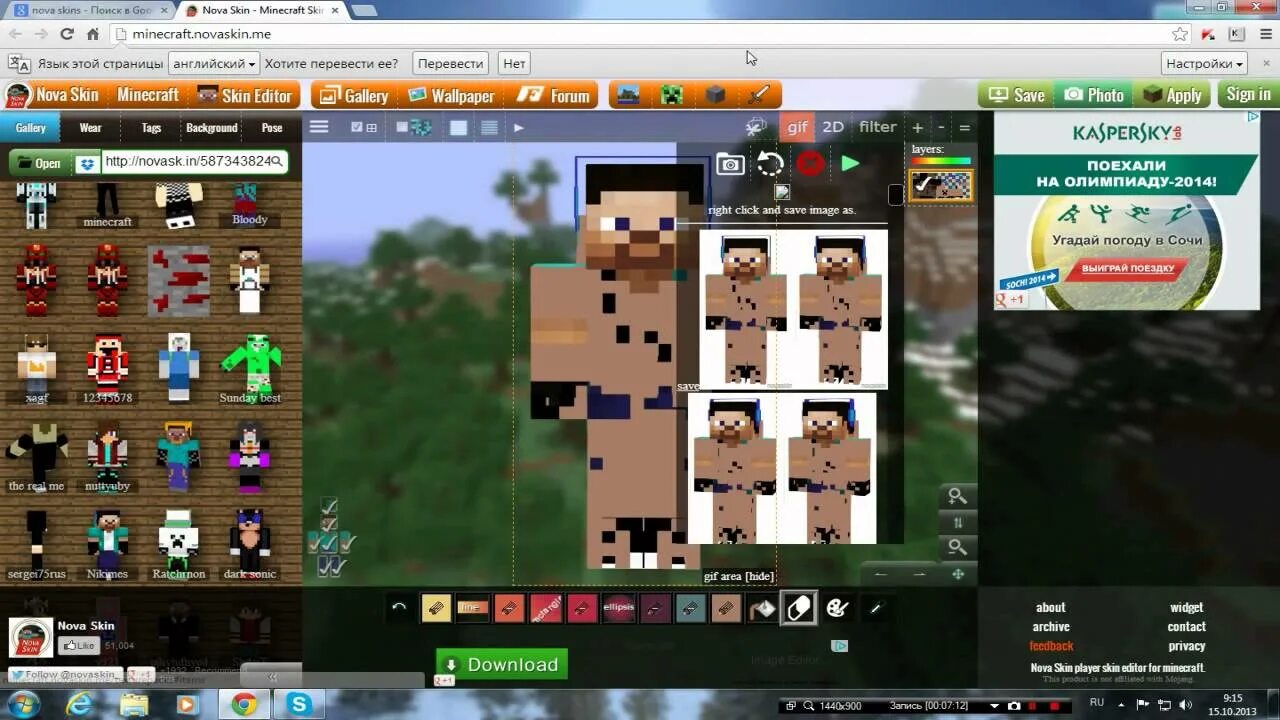Click the Photo button
Screen dimensions: 1280x720
[x=1094, y=95]
